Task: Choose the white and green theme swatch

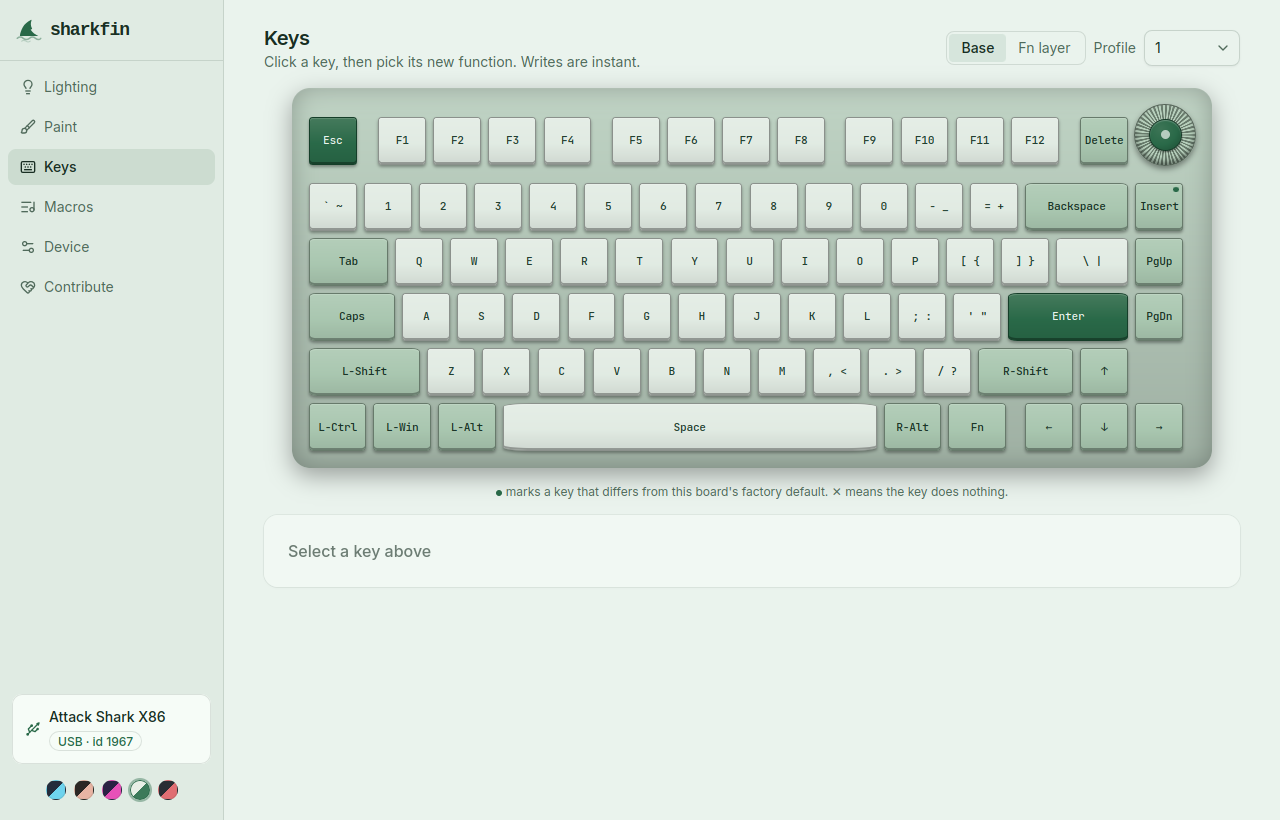Action: (x=140, y=790)
